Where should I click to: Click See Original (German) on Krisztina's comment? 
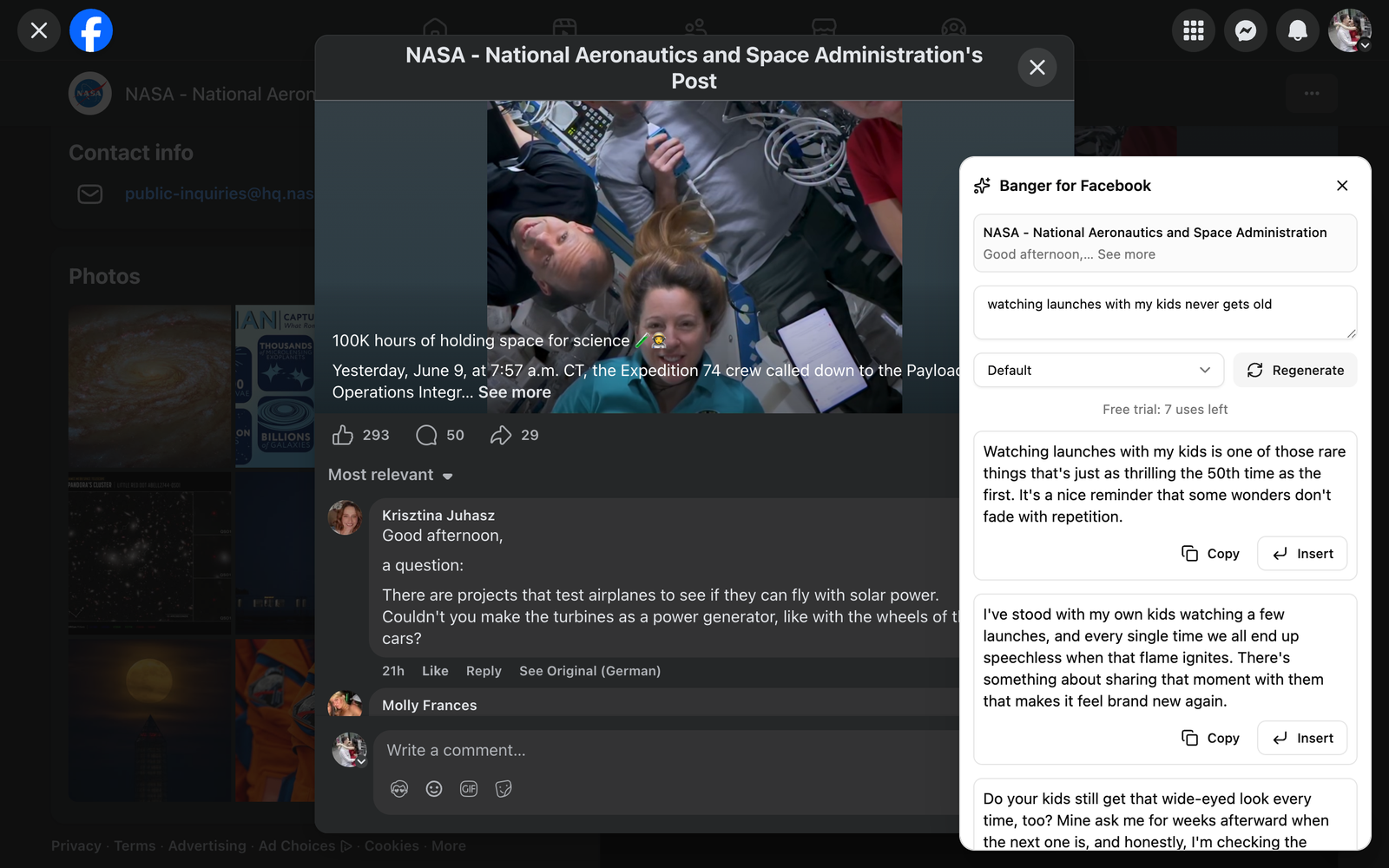coord(589,671)
